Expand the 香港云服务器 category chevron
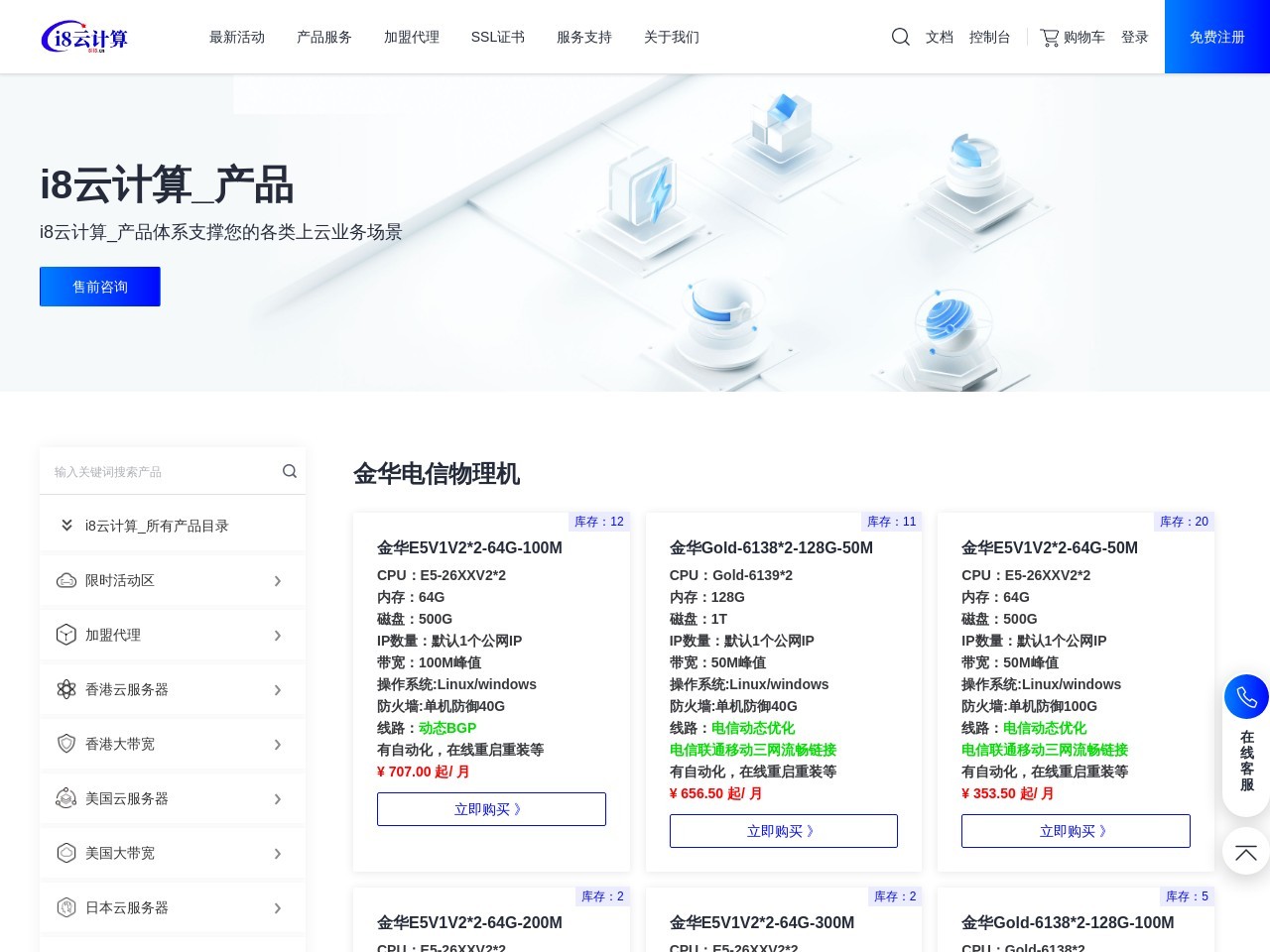 pos(278,689)
